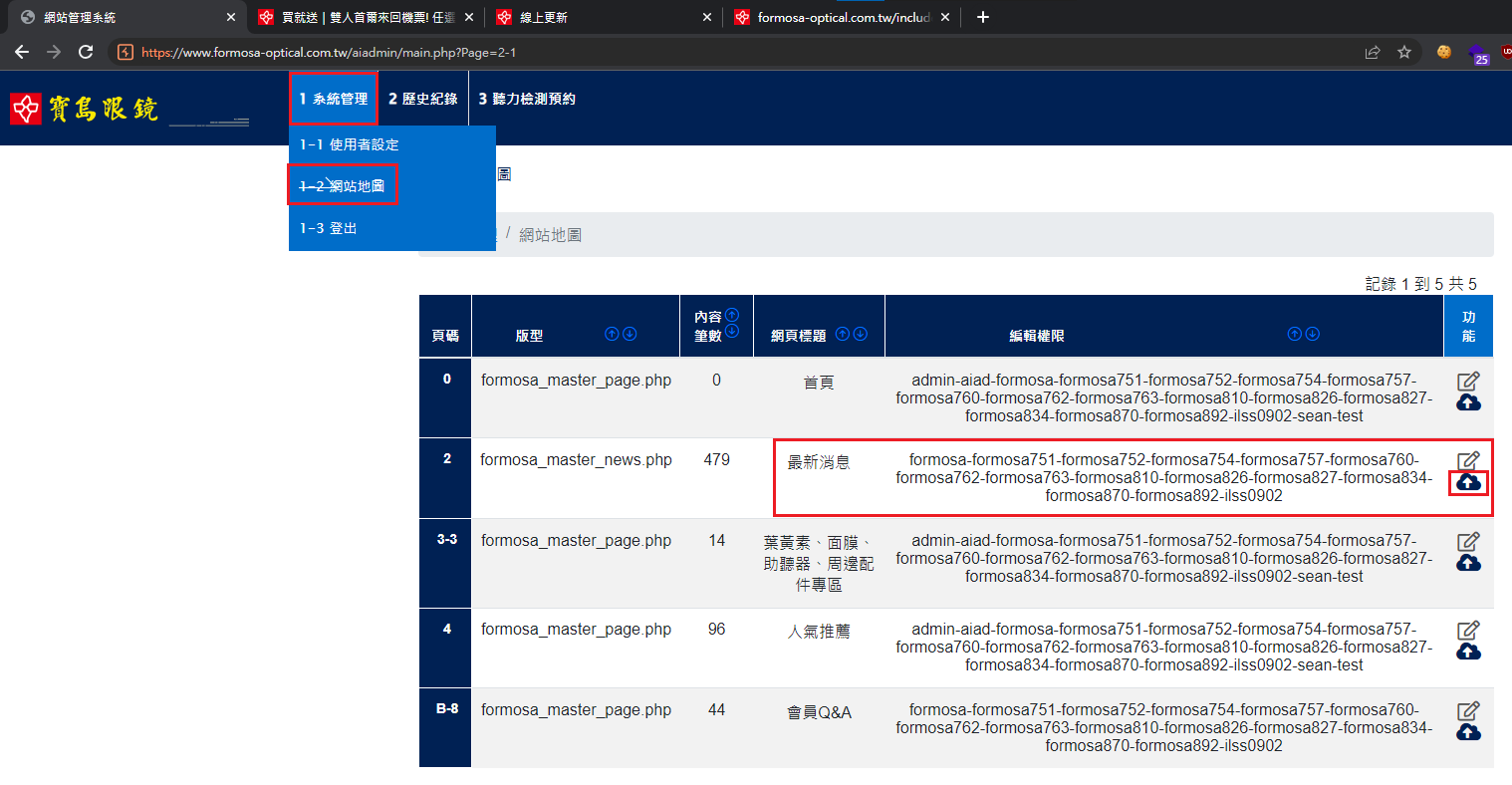Image resolution: width=1512 pixels, height=785 pixels.
Task: Edit the 葉黃素、面膜 page row
Action: 1468,541
